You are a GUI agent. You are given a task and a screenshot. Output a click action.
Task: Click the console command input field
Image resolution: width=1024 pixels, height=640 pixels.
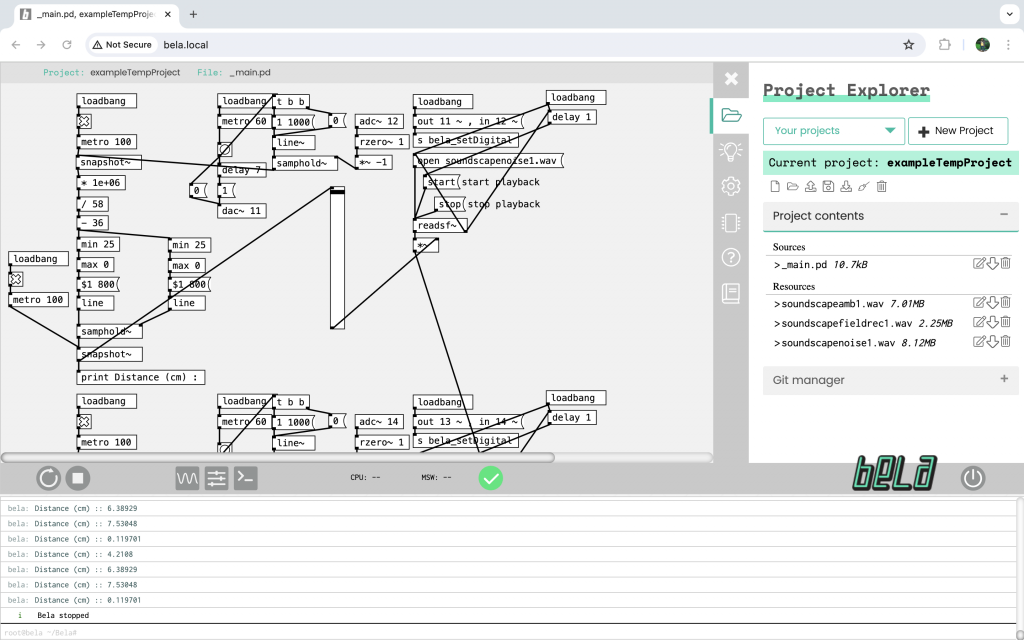[x=509, y=632]
